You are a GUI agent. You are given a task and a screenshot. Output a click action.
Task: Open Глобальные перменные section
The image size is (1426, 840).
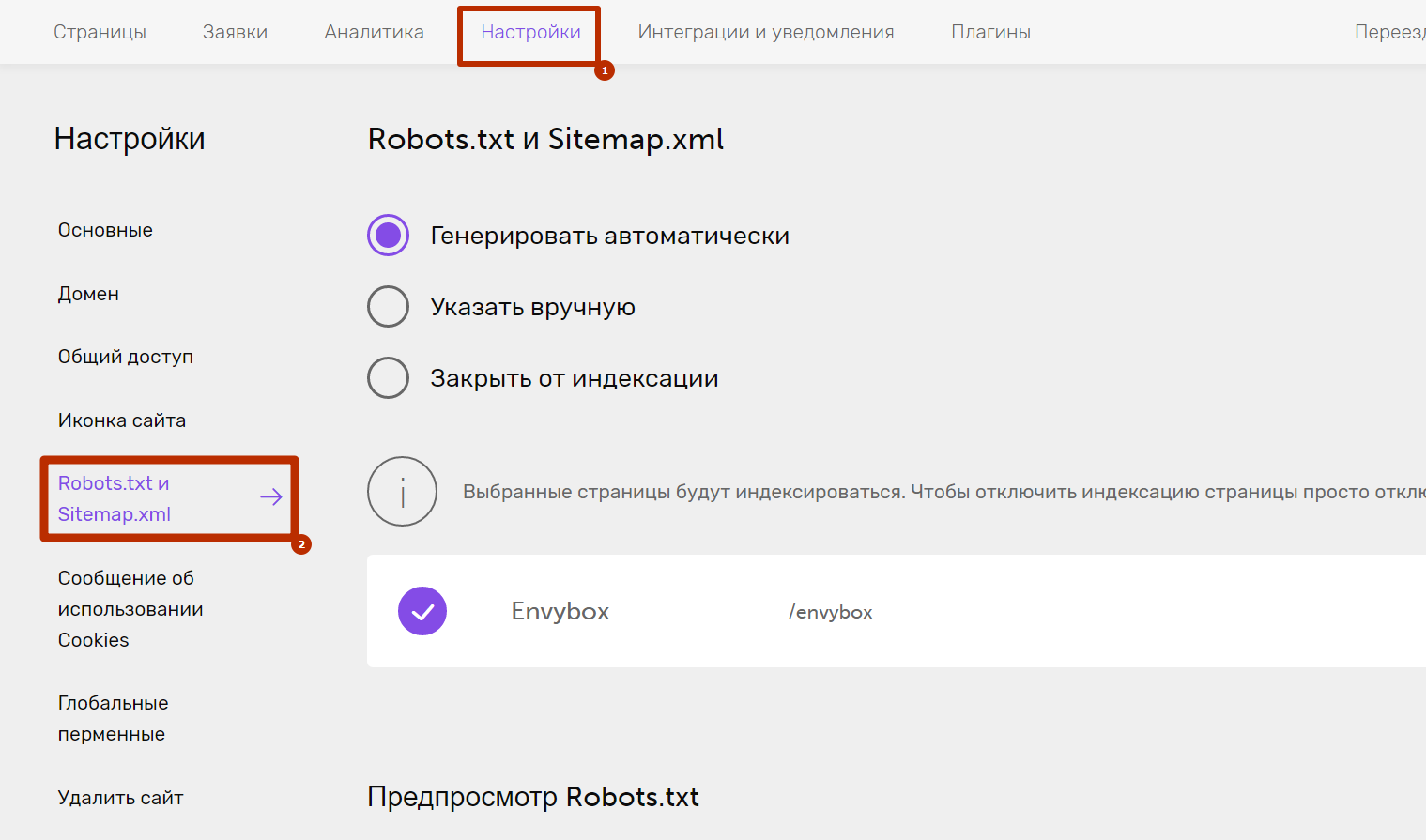point(113,718)
